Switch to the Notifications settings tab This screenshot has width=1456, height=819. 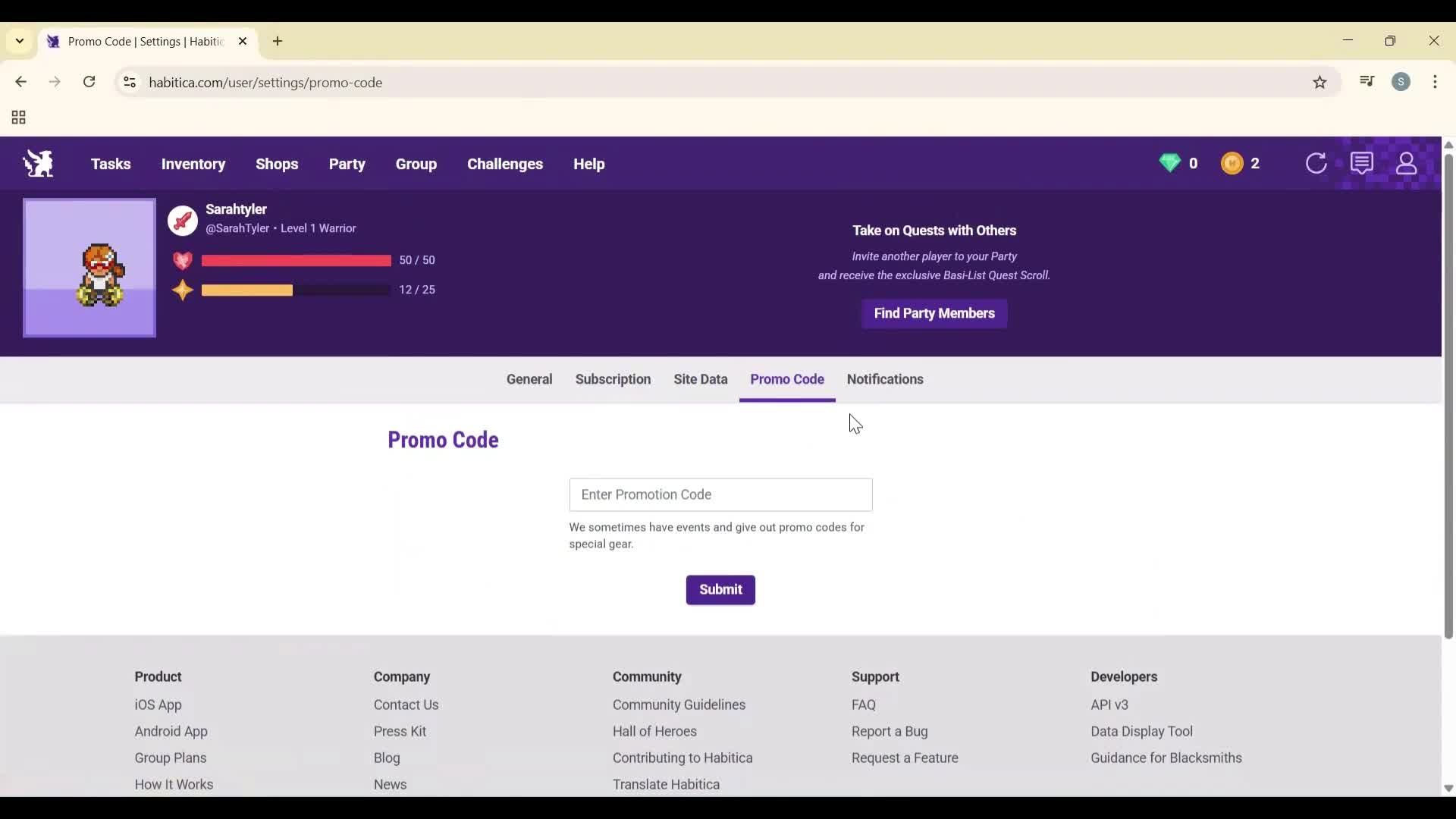[886, 379]
